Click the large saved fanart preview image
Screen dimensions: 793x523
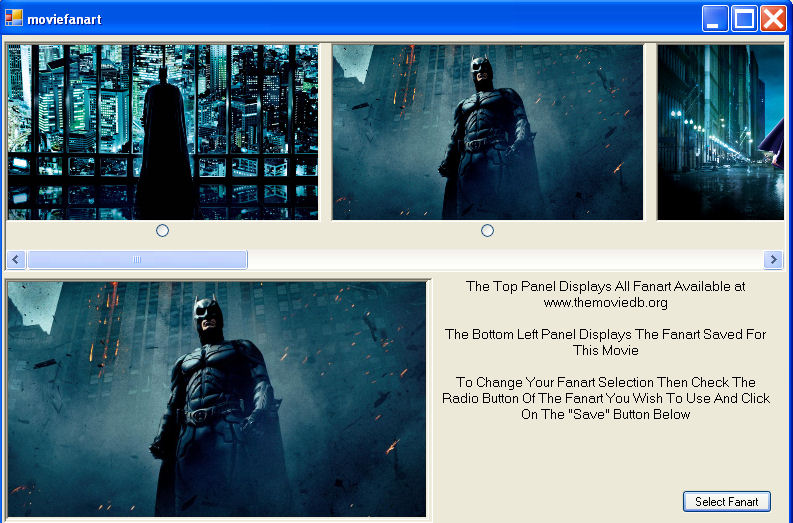(216, 399)
